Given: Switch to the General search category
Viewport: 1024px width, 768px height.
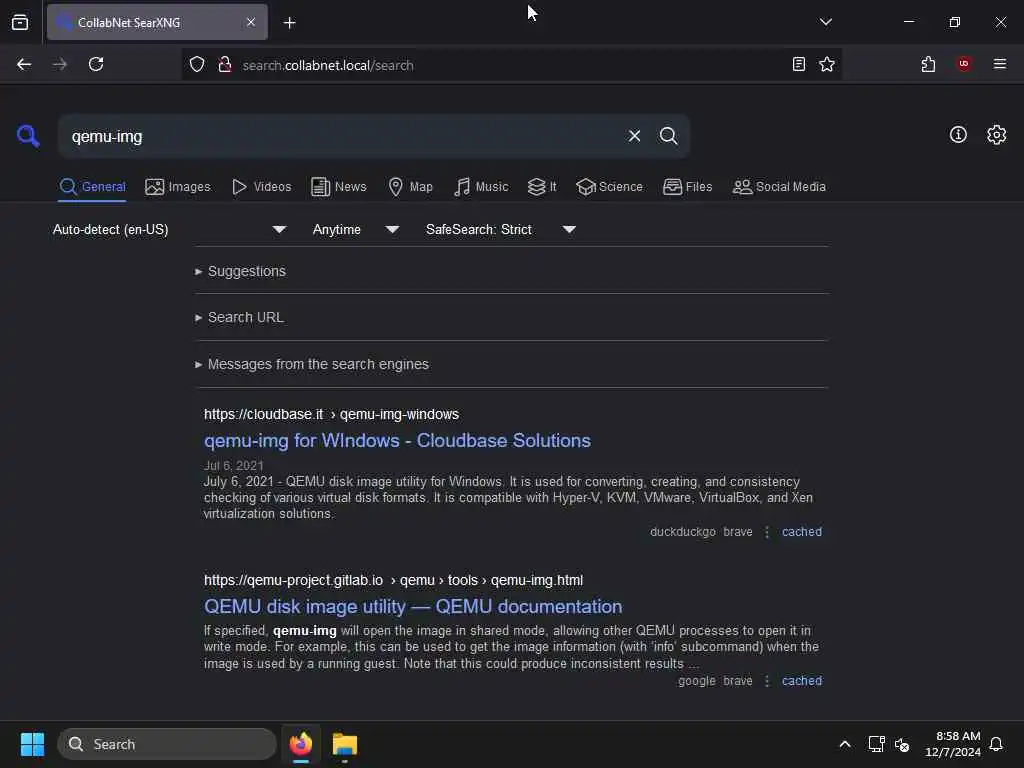Looking at the screenshot, I should (92, 187).
